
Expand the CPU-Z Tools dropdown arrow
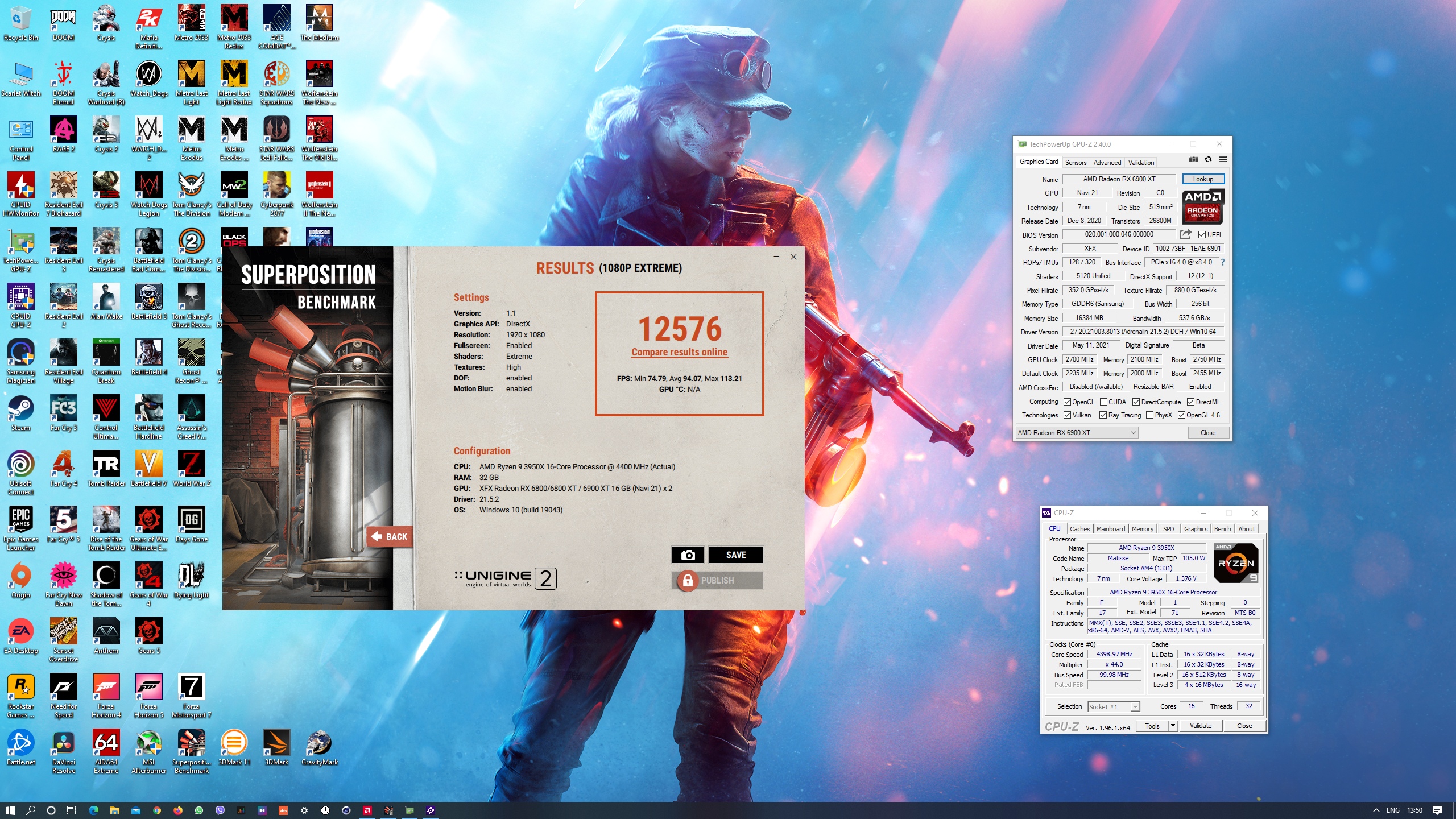(1172, 726)
